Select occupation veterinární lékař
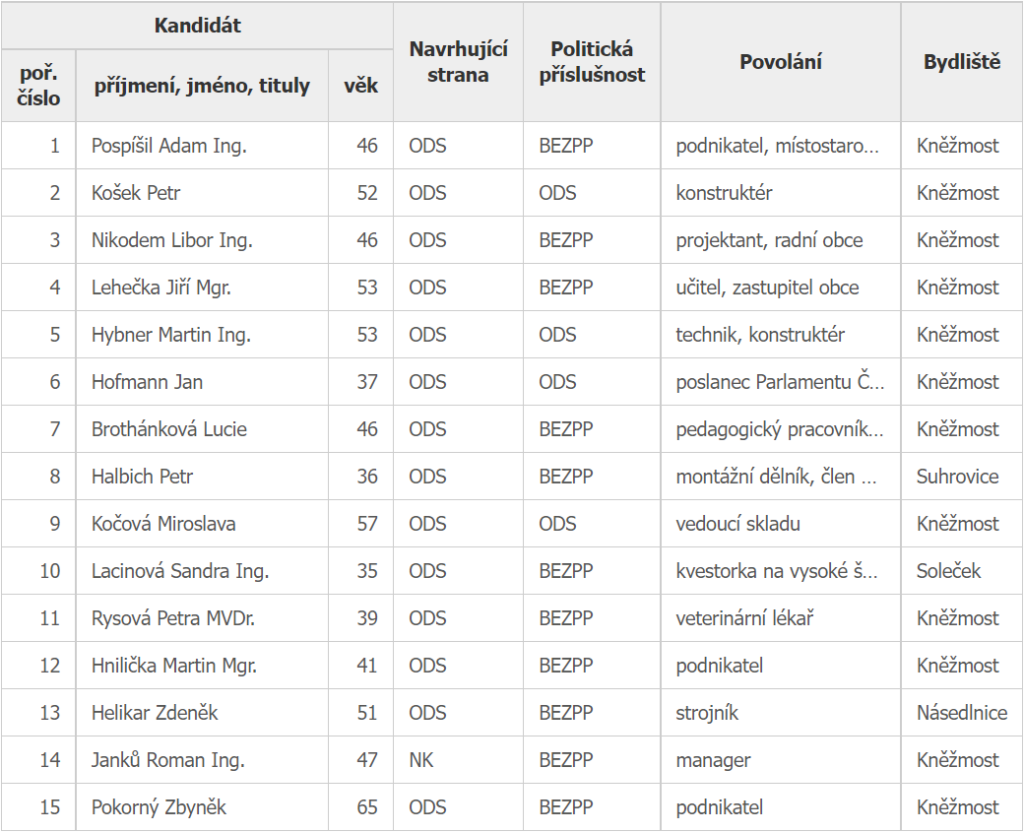 pos(744,618)
